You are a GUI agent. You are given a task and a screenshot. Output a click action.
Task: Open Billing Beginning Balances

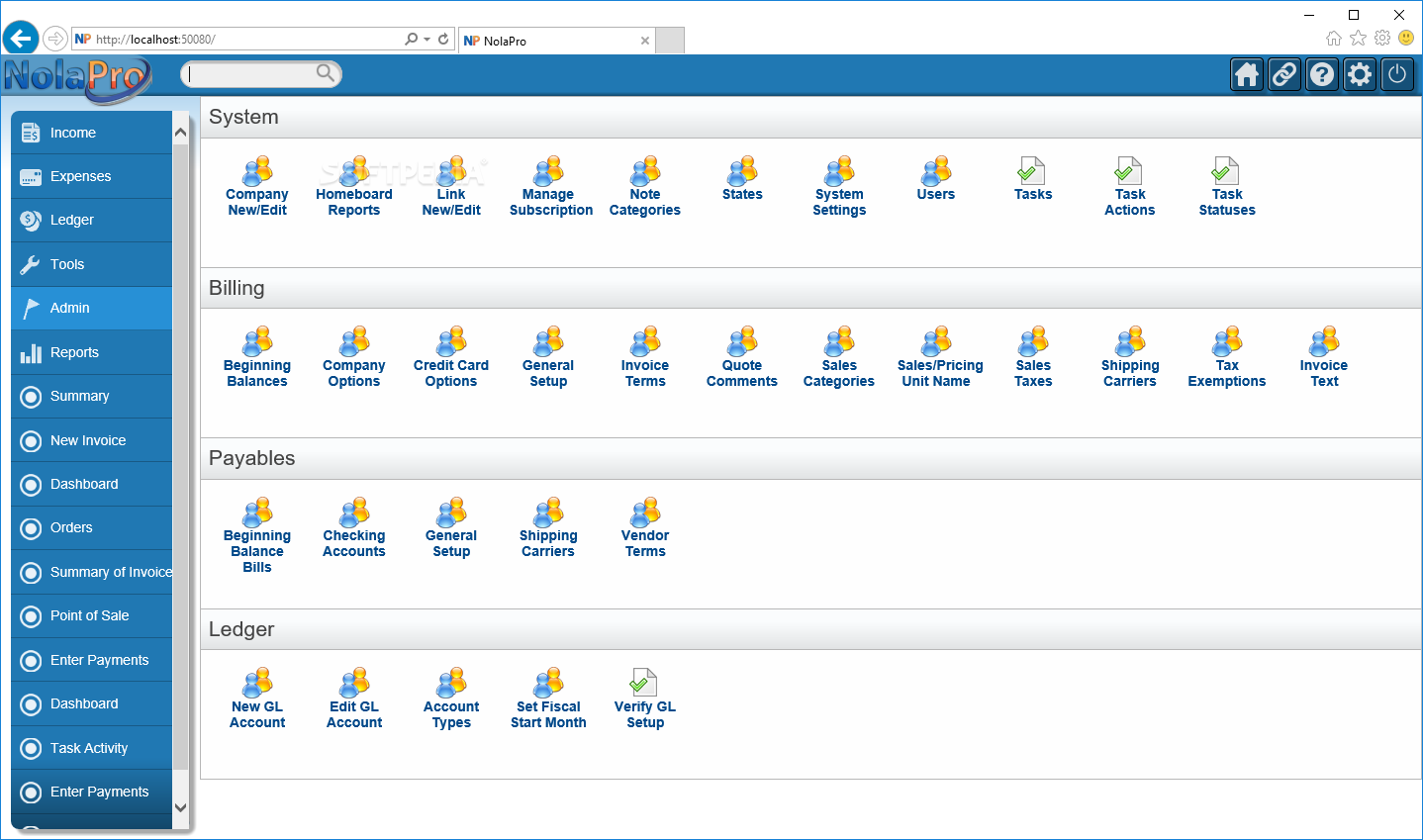pos(257,357)
